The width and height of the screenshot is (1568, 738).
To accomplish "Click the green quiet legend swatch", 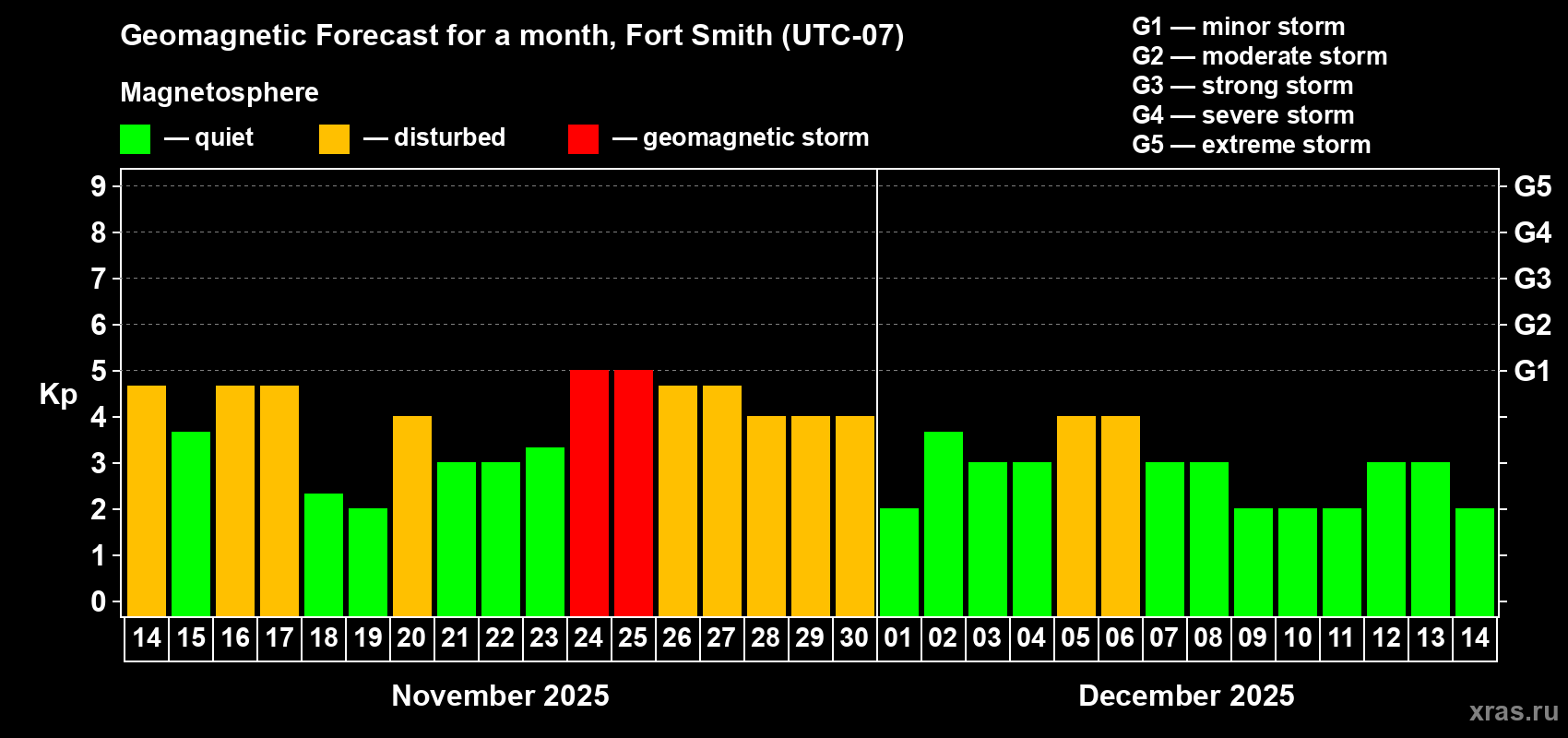I will coord(135,139).
